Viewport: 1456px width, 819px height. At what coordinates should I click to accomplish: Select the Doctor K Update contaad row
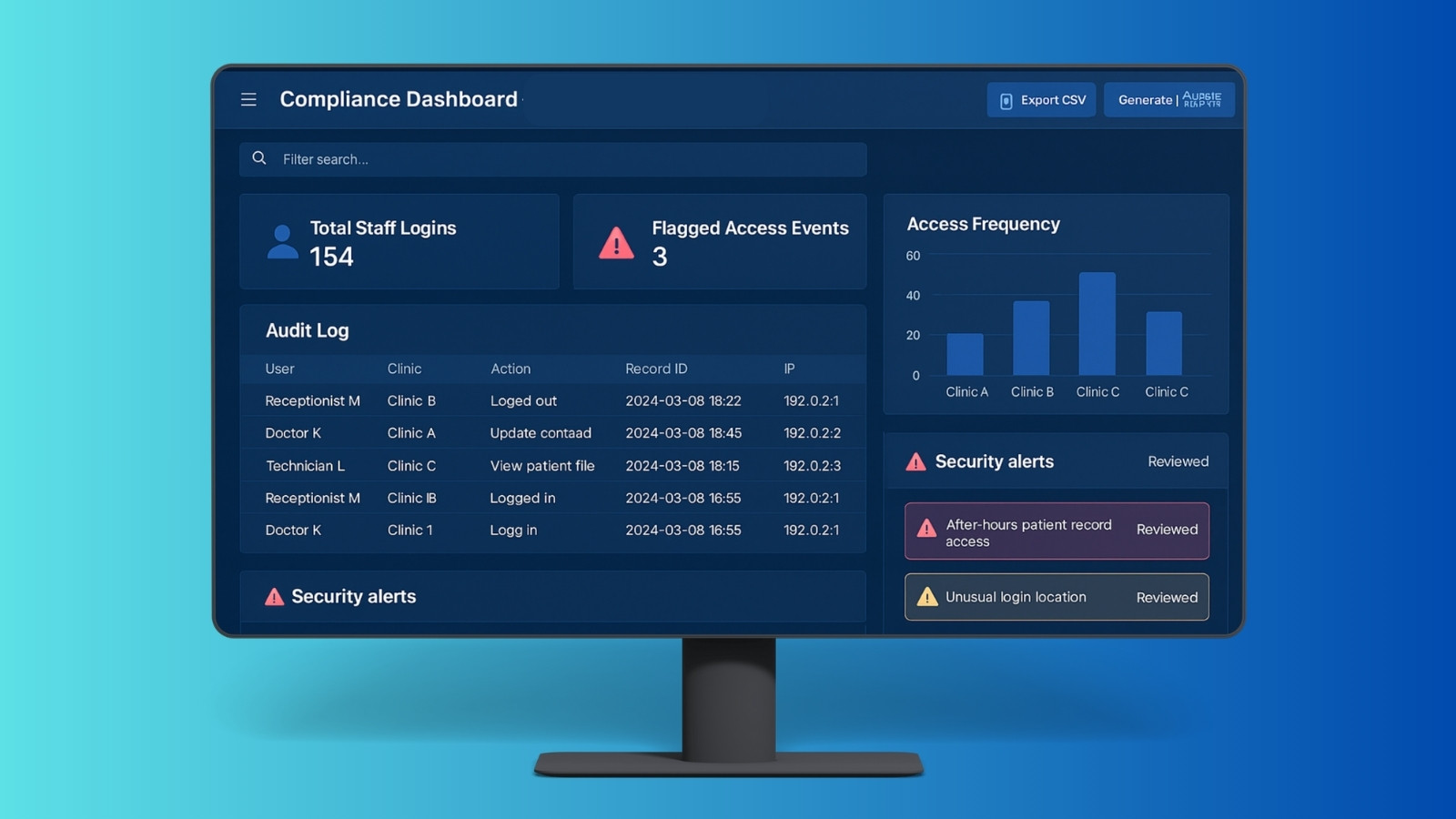(x=552, y=433)
